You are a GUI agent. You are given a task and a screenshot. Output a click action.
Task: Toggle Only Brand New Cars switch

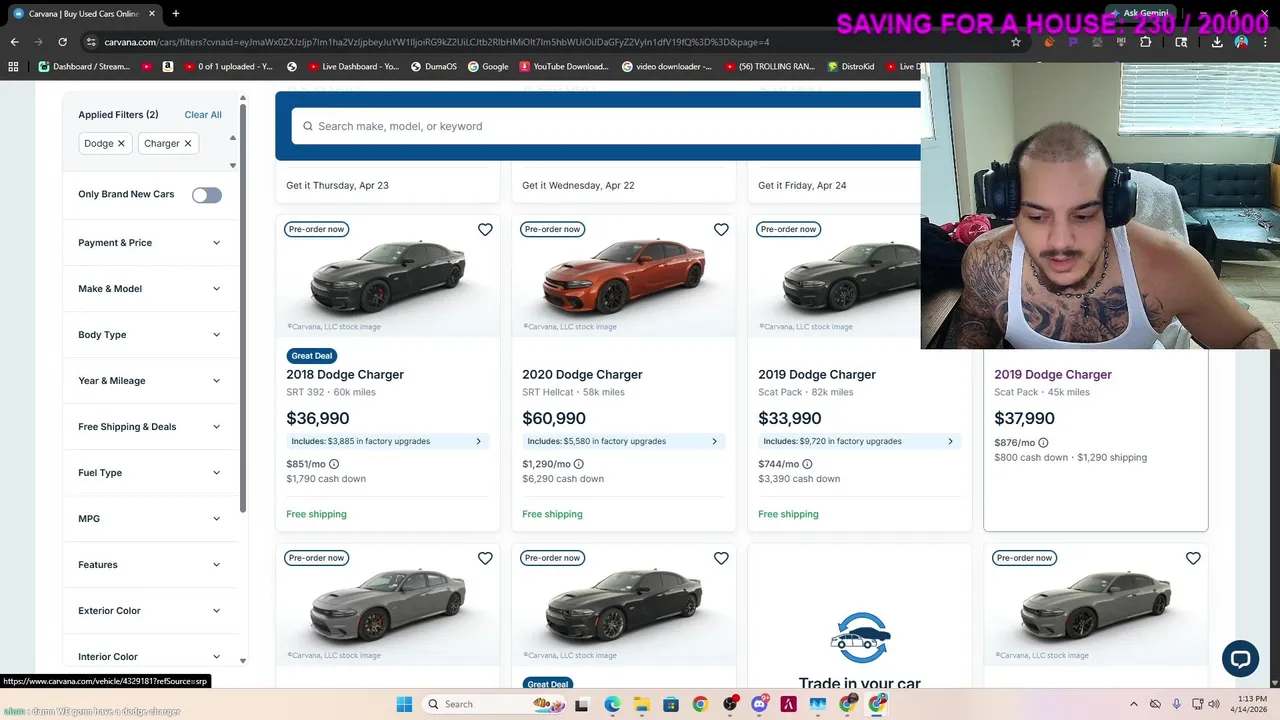pyautogui.click(x=207, y=195)
